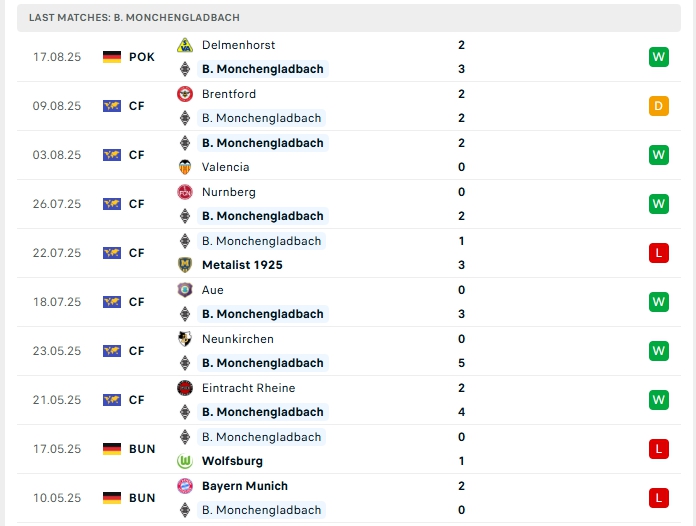
Task: Click the Wolfsburg club crest icon
Action: click(x=184, y=461)
